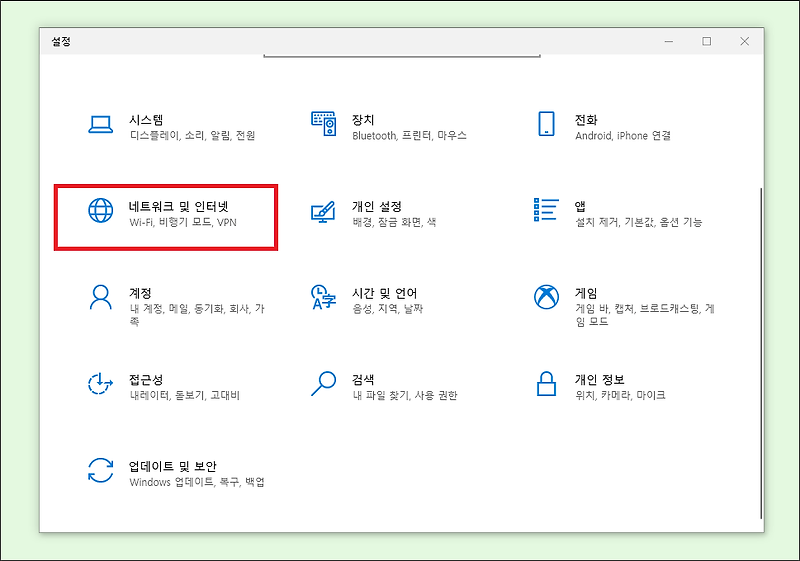The height and width of the screenshot is (561, 800).
Task: Click the 접근성 title text
Action: (146, 379)
